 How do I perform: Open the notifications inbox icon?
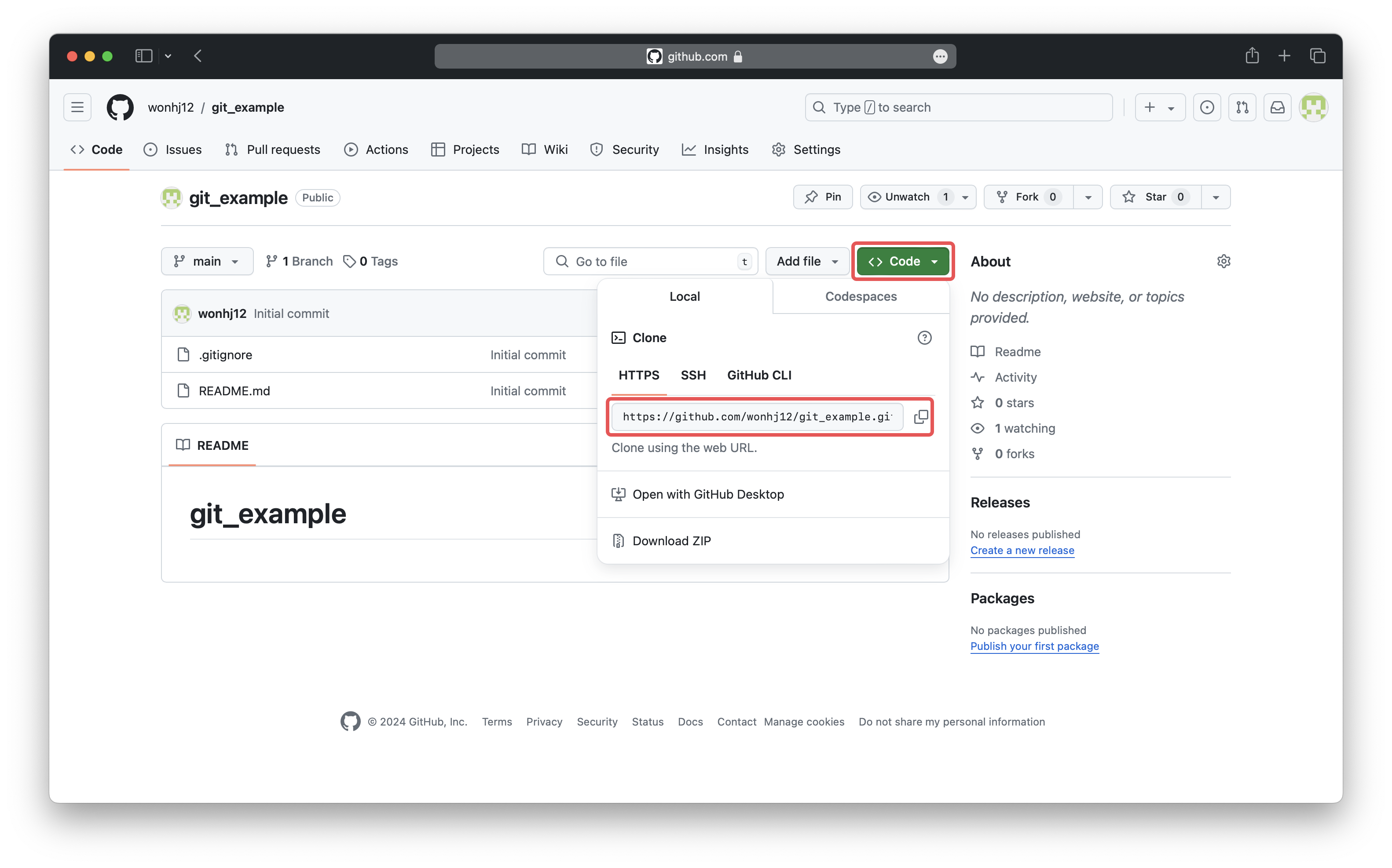pos(1277,107)
